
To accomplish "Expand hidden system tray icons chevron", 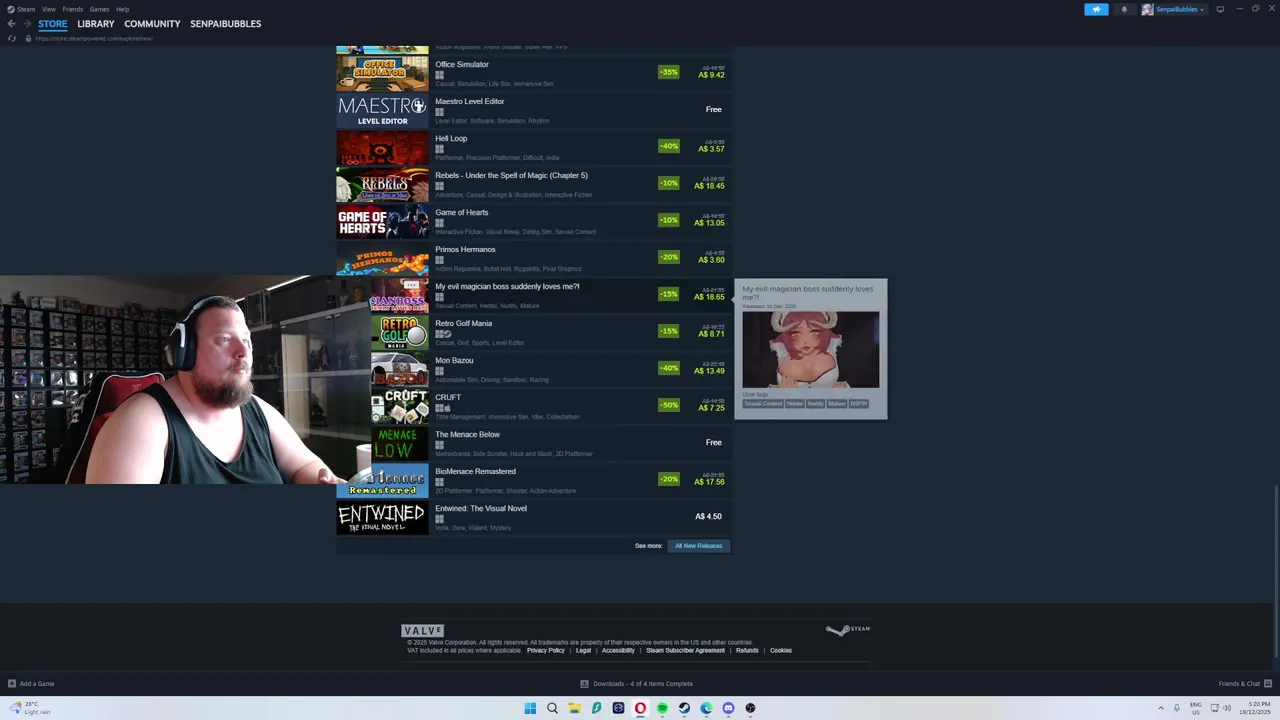I will click(1161, 708).
